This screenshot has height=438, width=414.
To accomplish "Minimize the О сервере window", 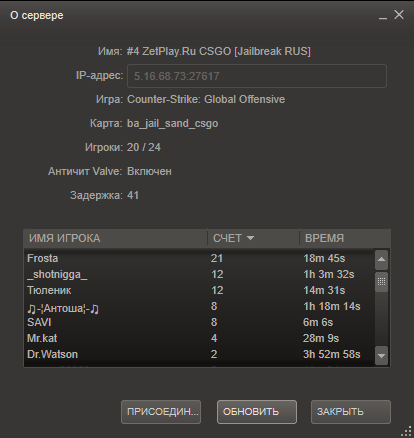I will 383,15.
